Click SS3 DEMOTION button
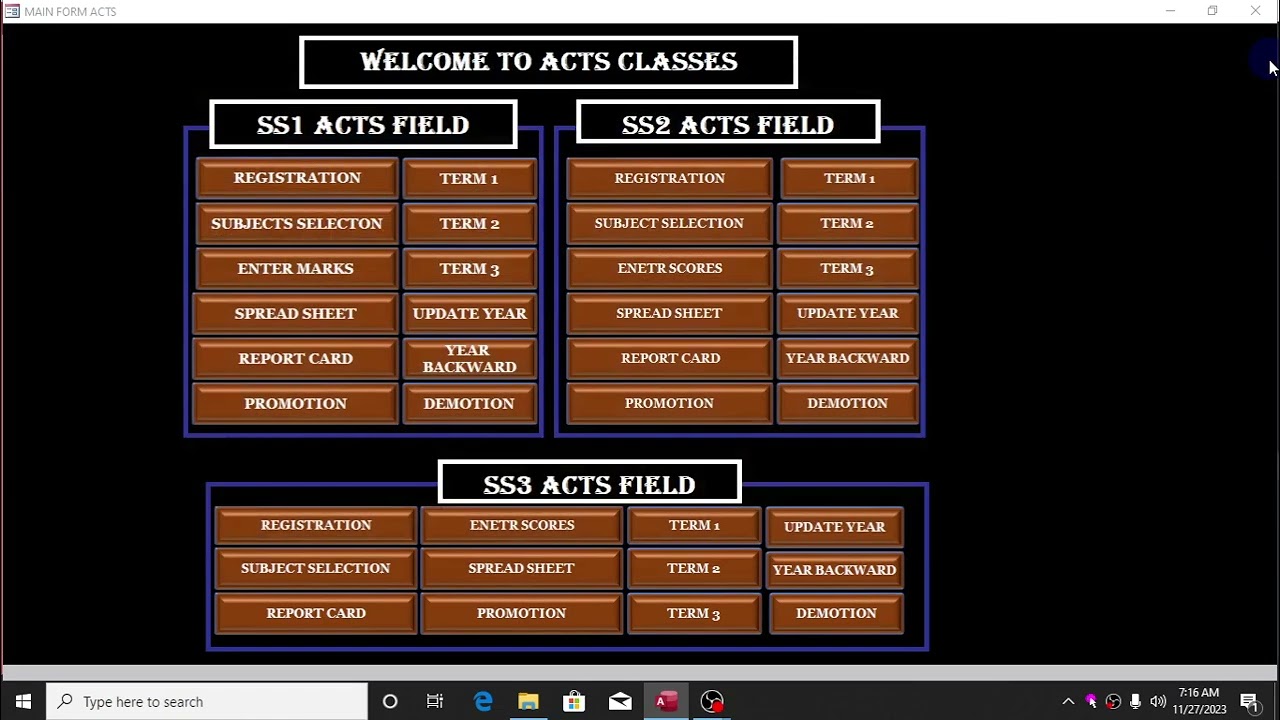The height and width of the screenshot is (720, 1280). pos(835,613)
